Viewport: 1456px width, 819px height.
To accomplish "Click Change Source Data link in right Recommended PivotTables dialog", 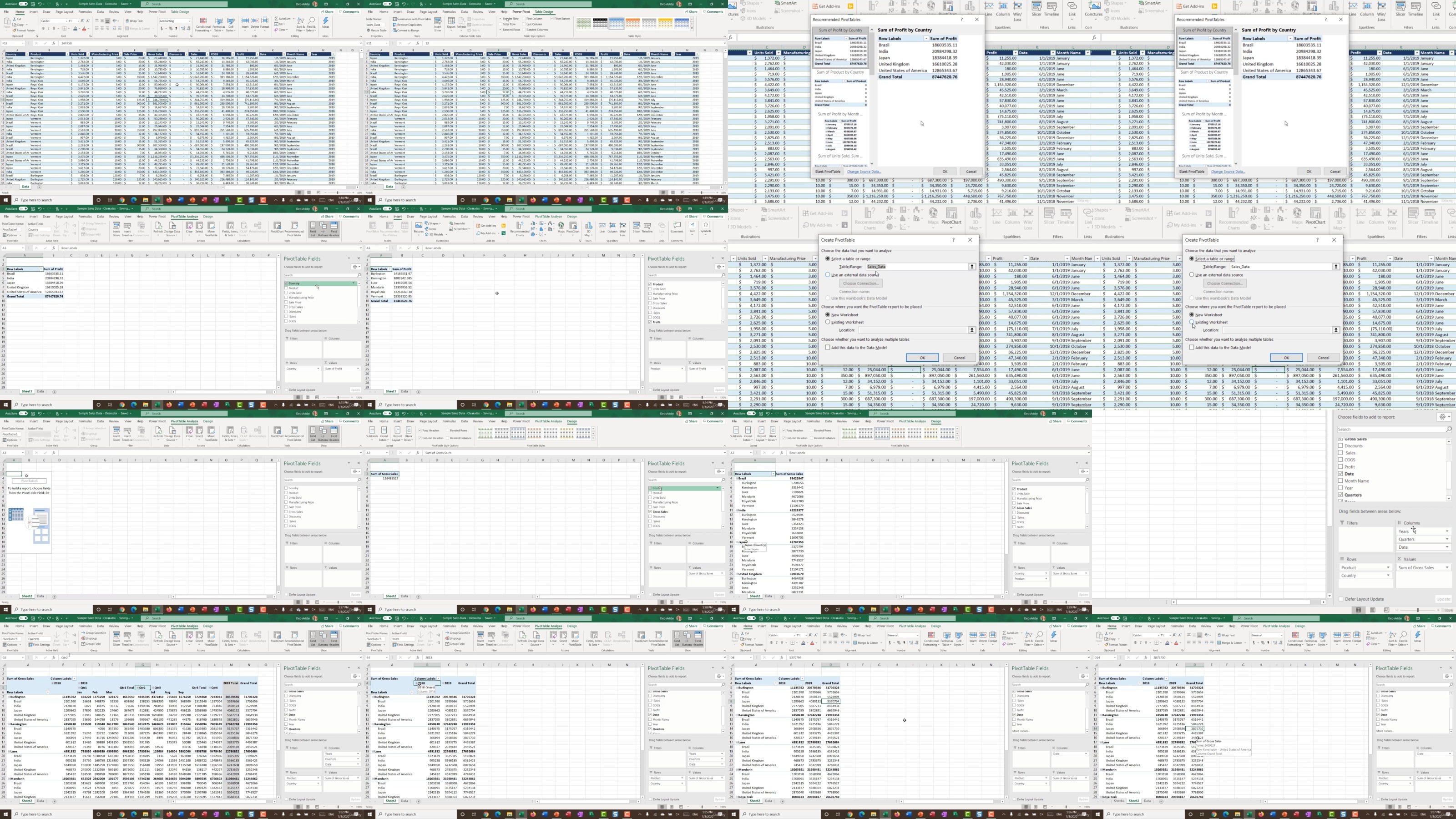I will coord(1228,172).
